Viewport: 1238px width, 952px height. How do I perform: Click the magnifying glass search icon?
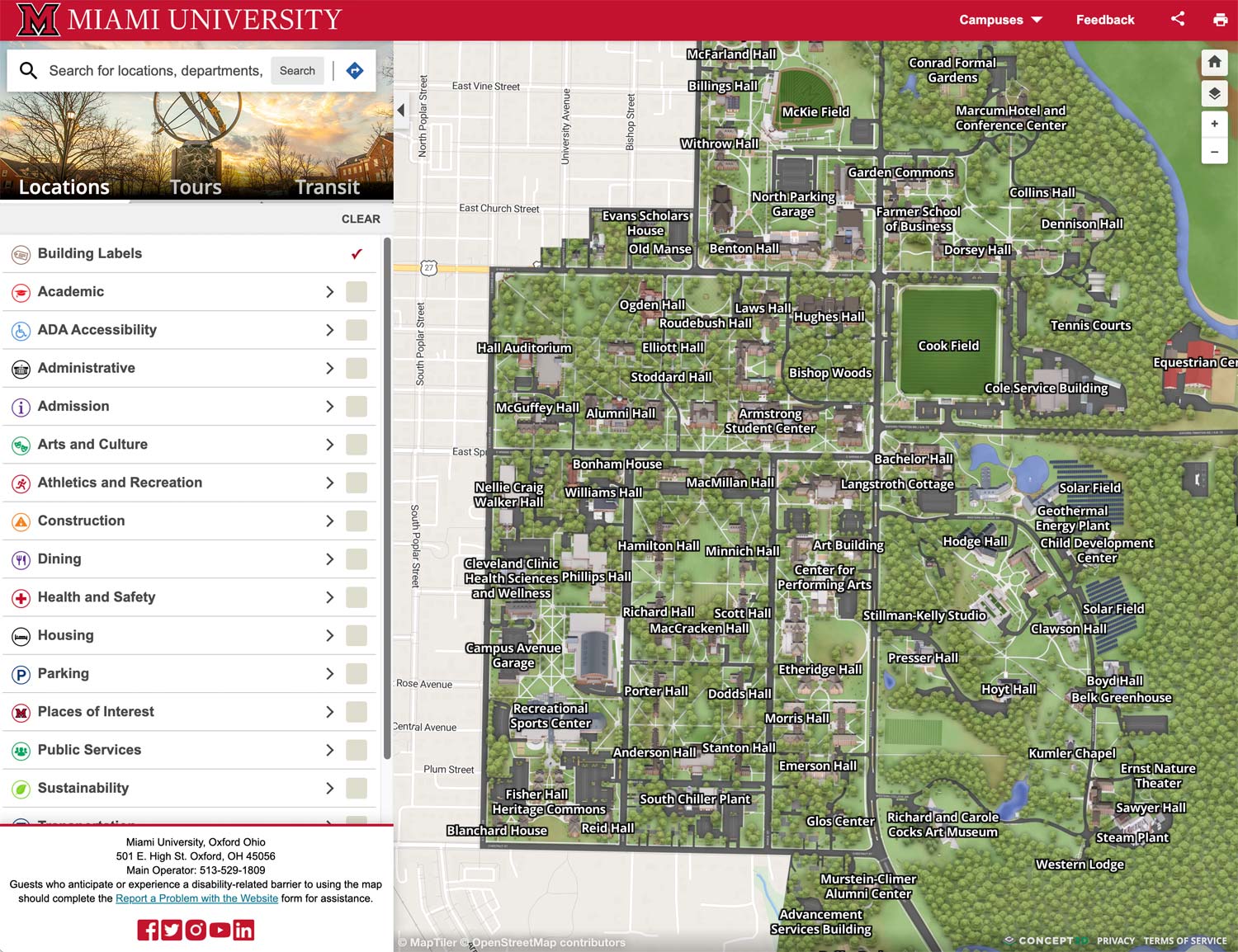point(28,70)
